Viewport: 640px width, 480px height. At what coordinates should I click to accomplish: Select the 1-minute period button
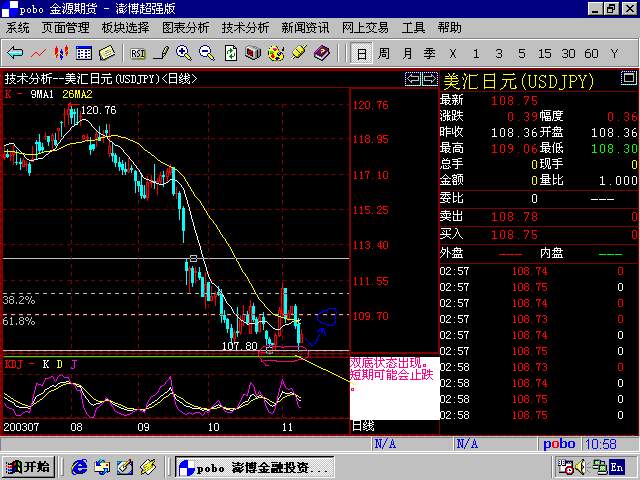[x=476, y=53]
